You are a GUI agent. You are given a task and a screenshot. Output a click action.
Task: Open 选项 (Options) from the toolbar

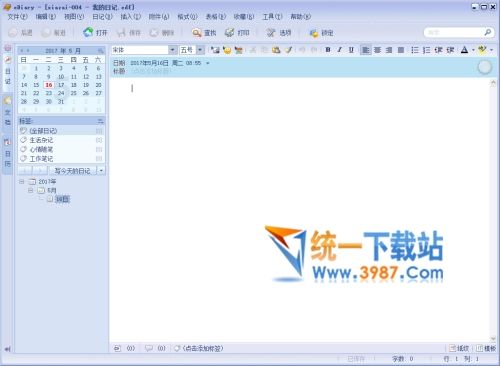279,32
